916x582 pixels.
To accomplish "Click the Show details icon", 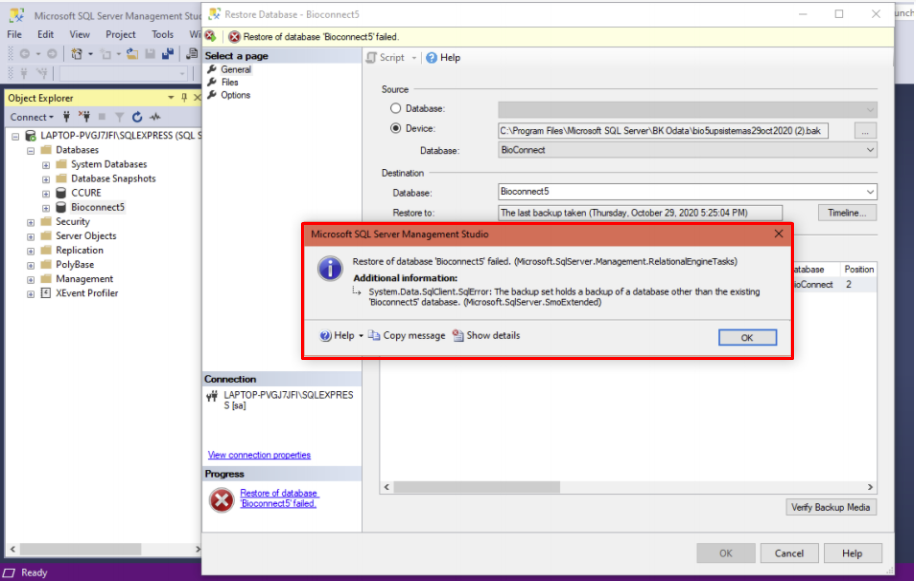I will [x=458, y=335].
